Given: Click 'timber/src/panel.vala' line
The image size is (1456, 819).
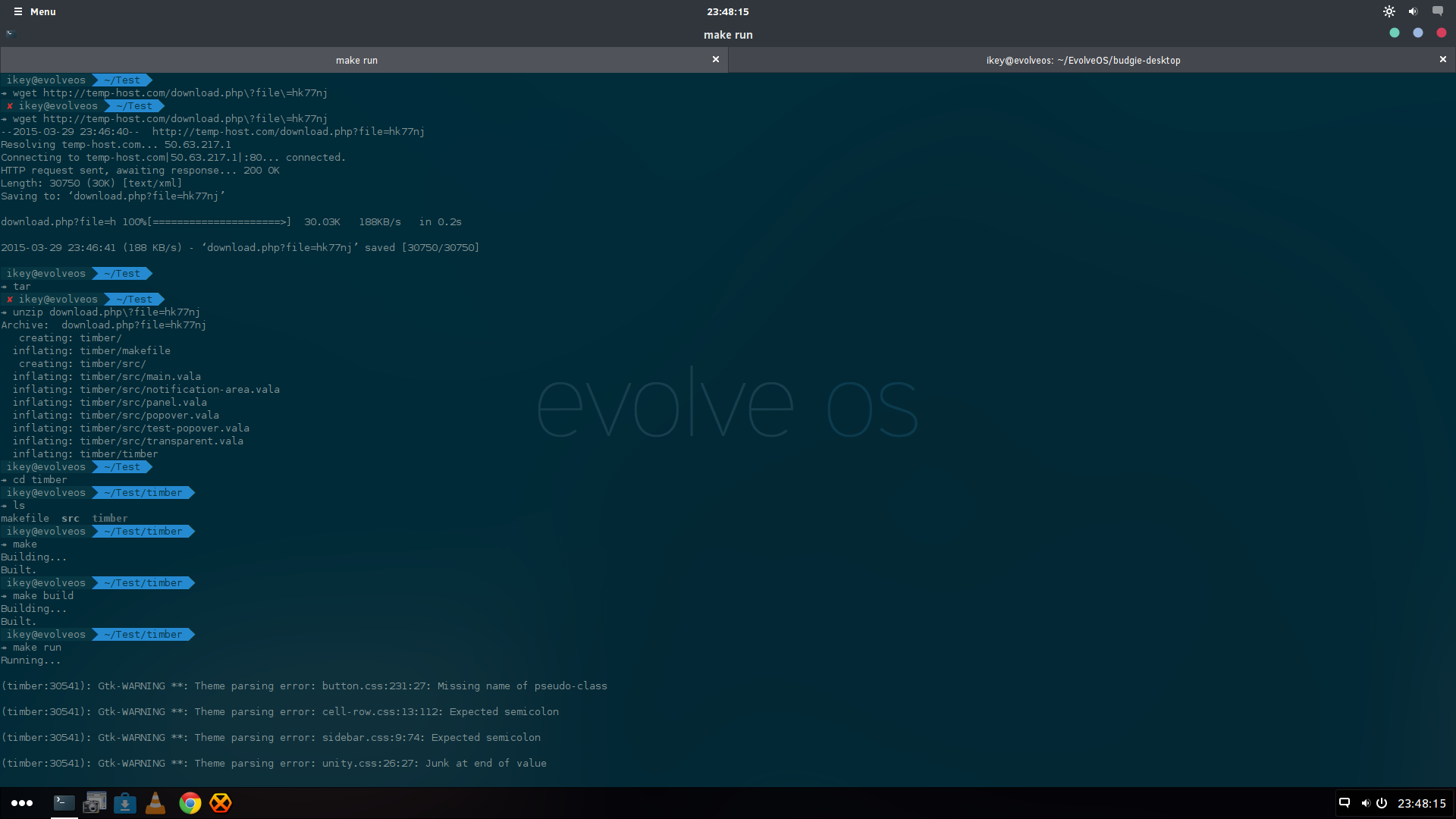Looking at the screenshot, I should pos(143,403).
